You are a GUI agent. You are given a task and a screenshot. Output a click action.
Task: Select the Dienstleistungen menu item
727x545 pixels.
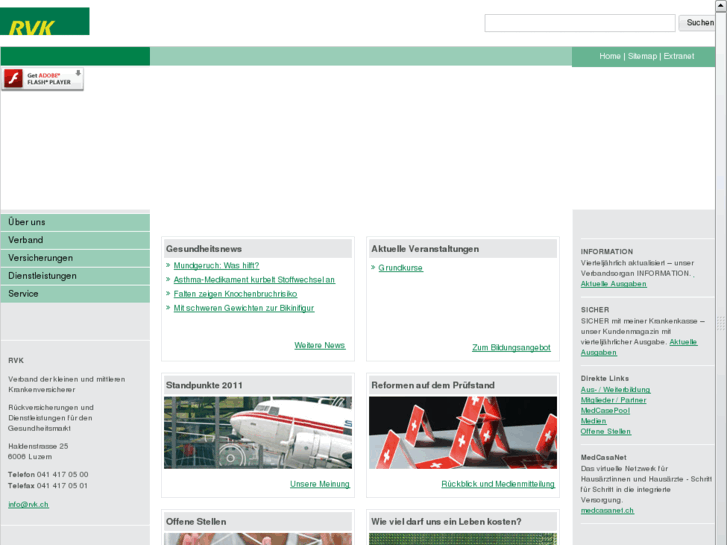pos(75,276)
